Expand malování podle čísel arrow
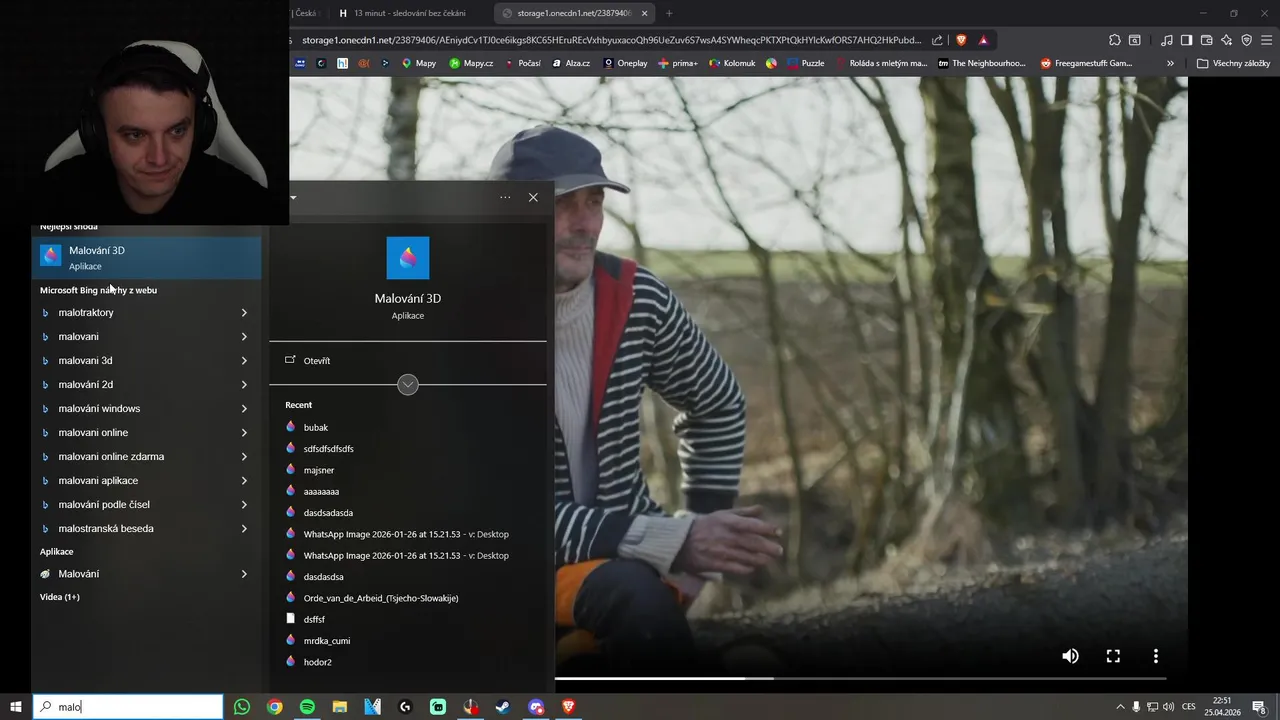 [244, 505]
